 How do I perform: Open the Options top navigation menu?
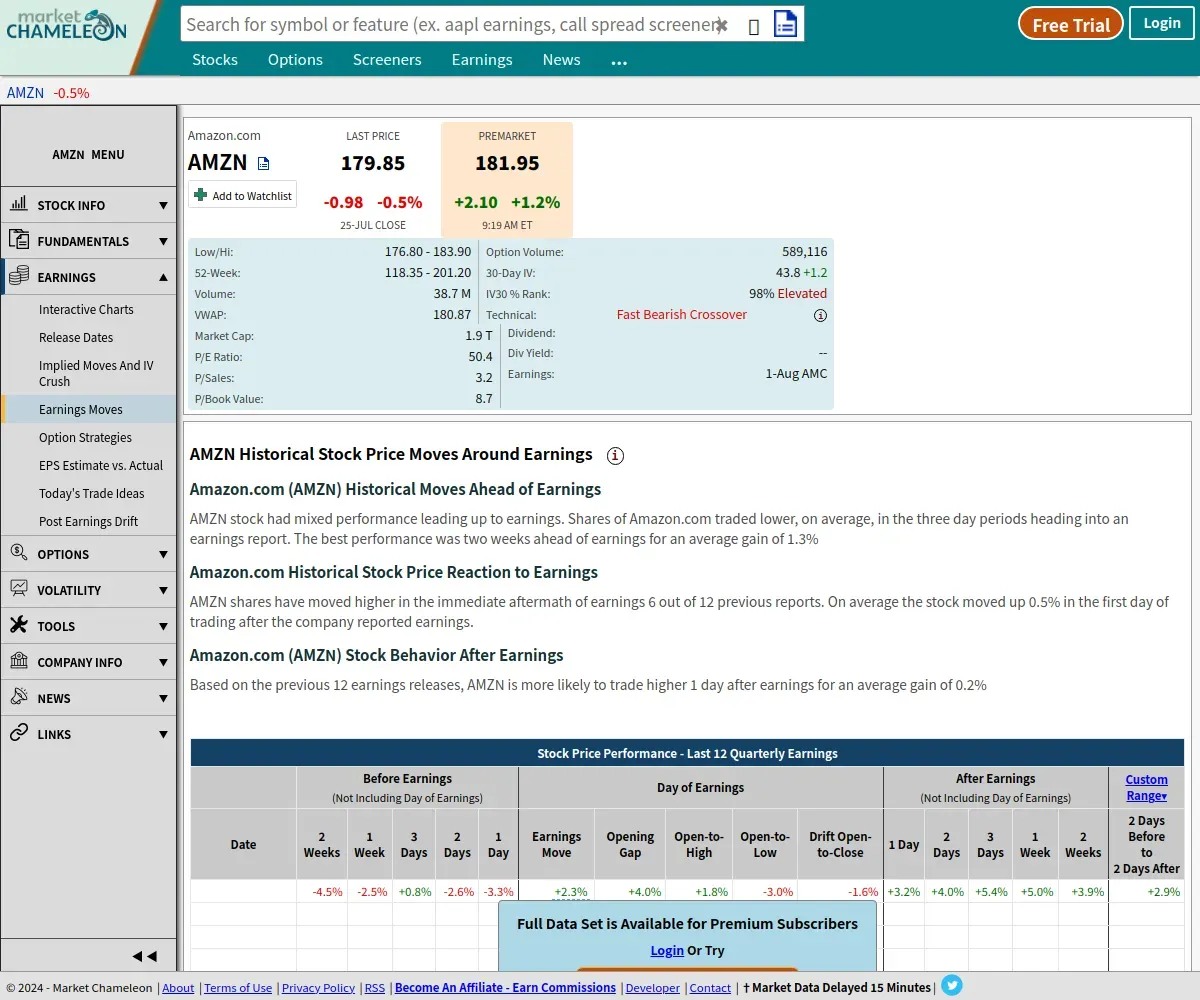[295, 60]
